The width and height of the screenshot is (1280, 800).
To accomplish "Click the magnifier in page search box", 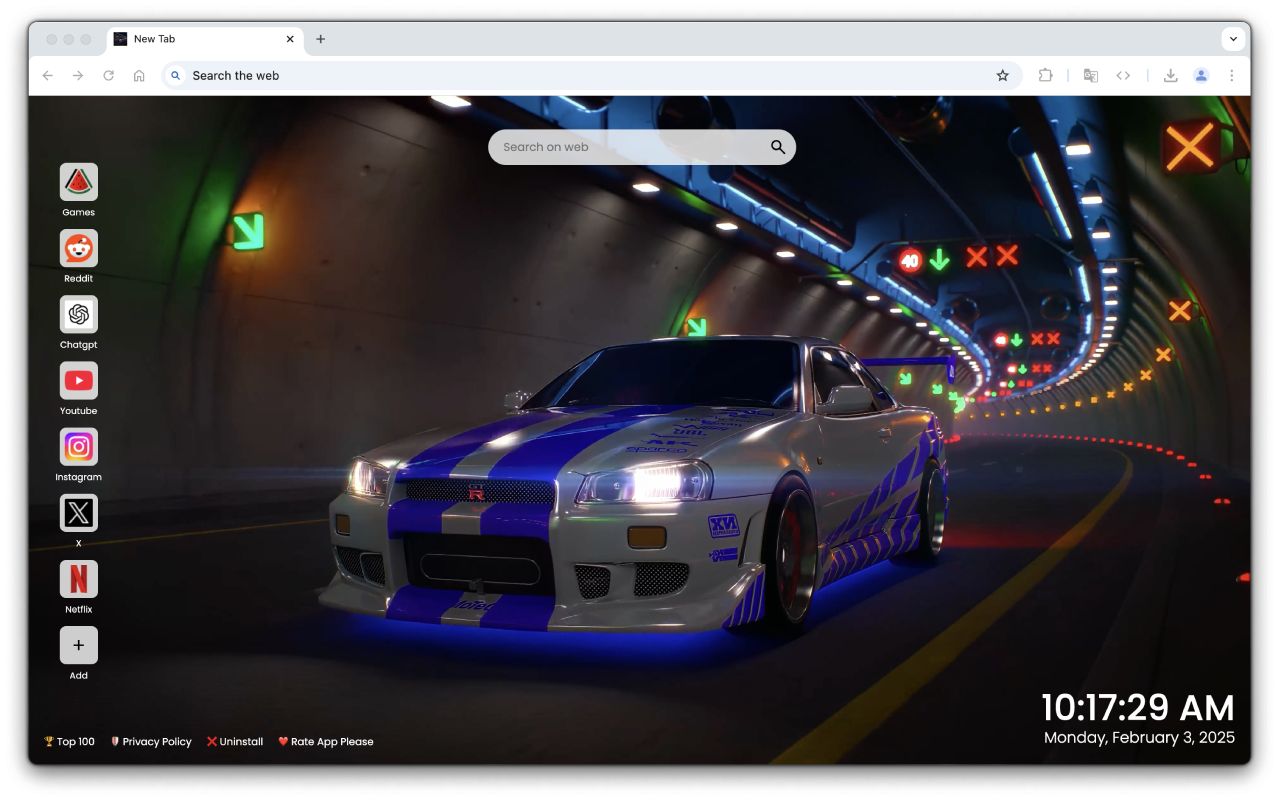I will click(x=778, y=147).
